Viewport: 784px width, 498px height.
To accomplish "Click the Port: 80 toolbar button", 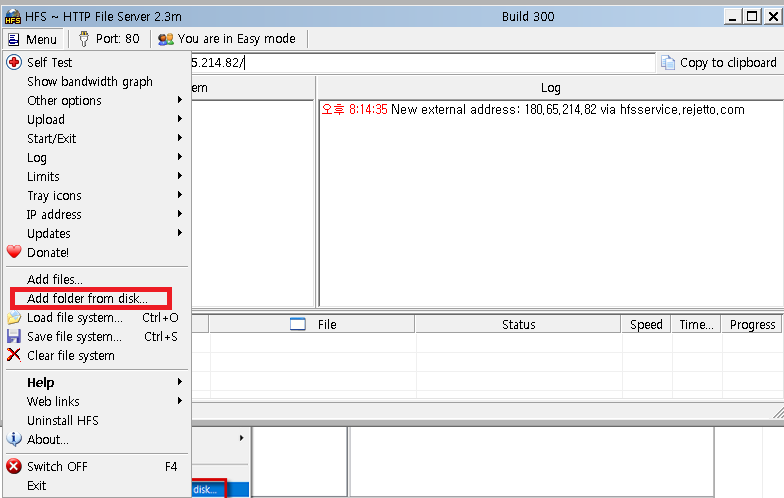I will 110,38.
